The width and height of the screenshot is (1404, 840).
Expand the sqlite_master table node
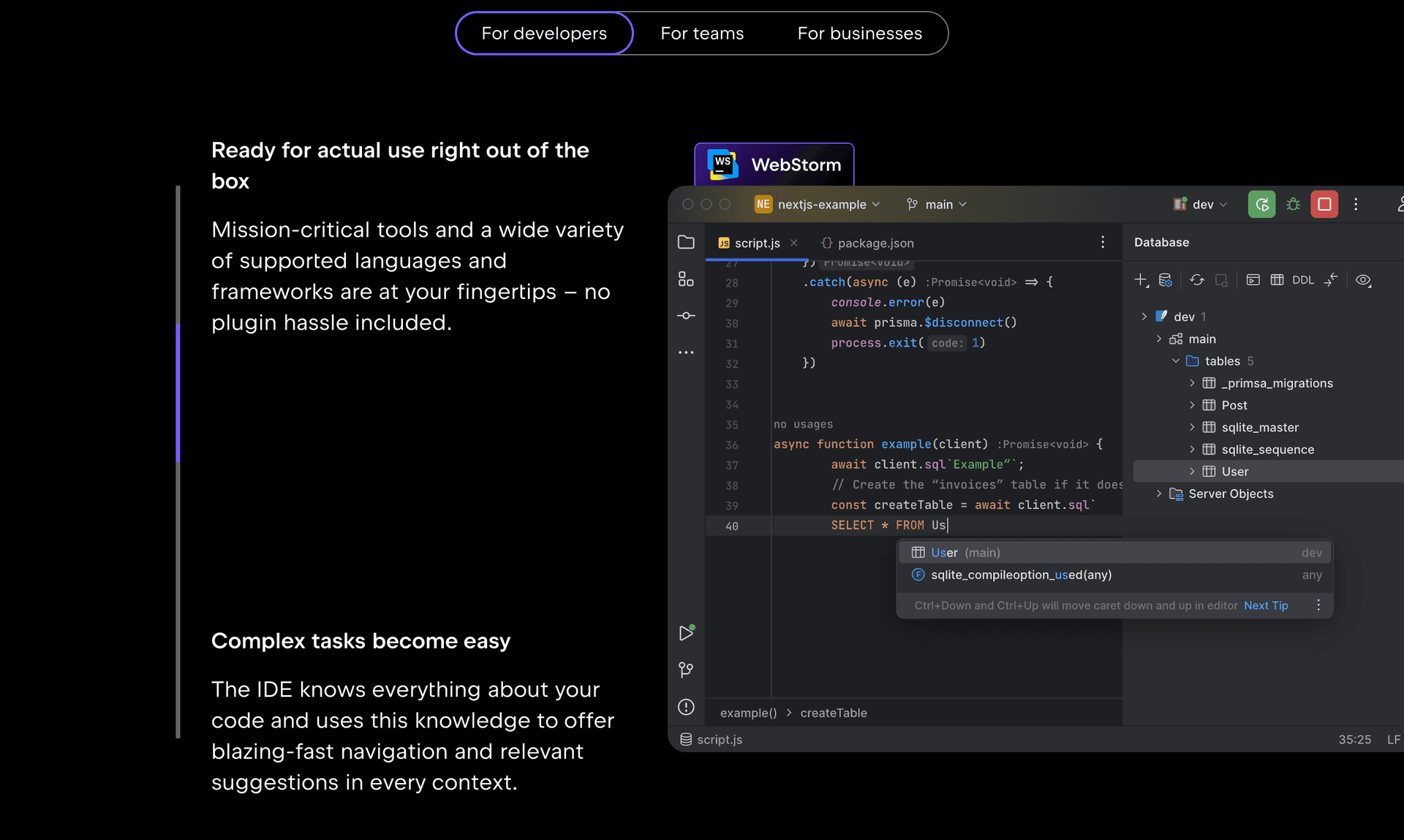(x=1192, y=428)
